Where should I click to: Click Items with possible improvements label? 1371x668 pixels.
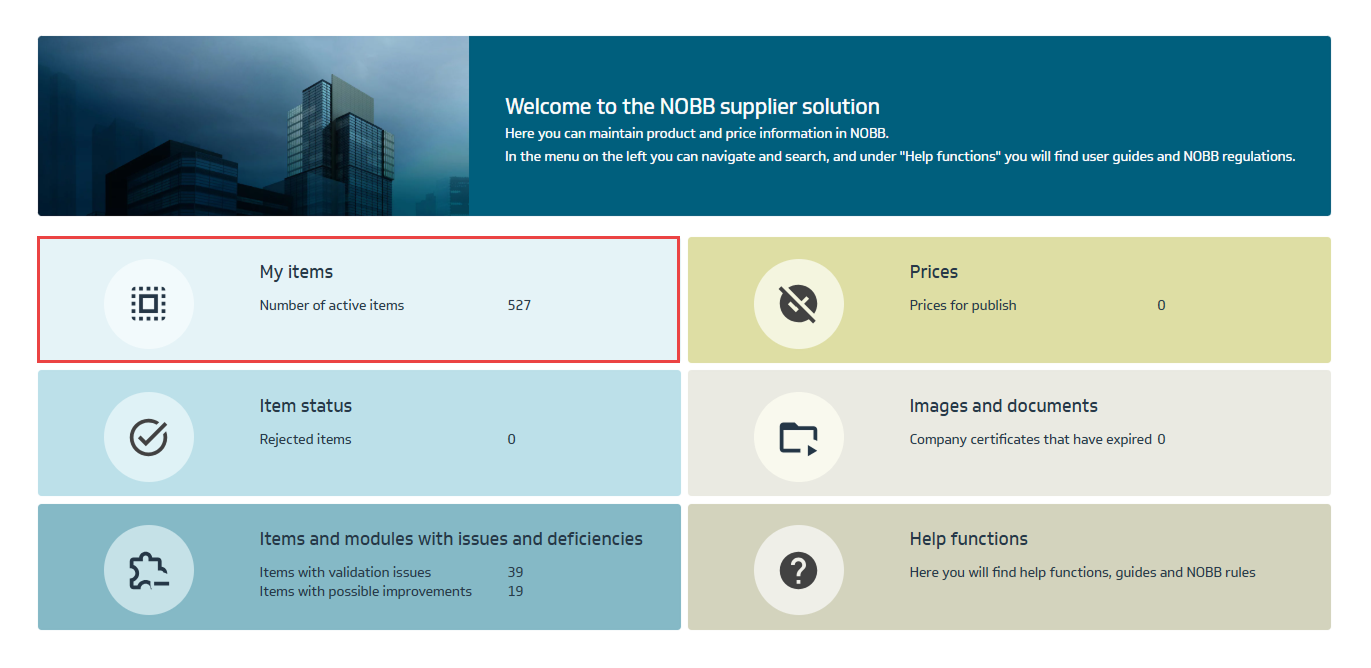pos(365,591)
